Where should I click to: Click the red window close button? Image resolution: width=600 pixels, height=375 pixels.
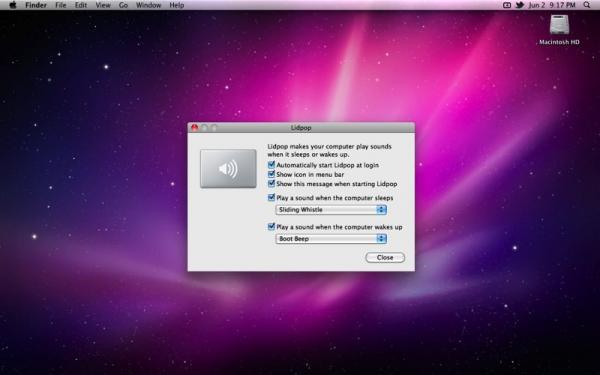click(195, 128)
